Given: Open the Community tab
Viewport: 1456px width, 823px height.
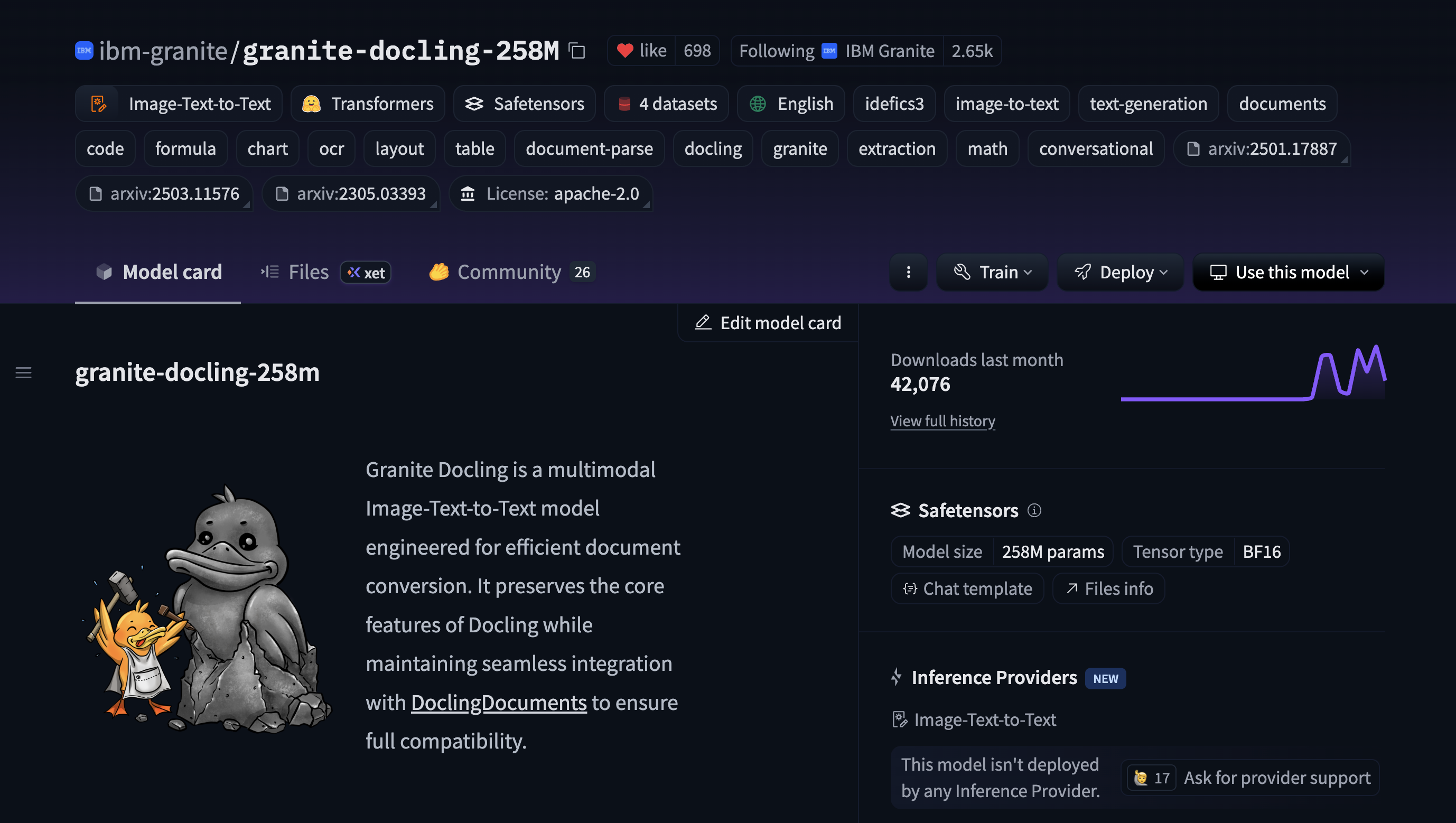Looking at the screenshot, I should click(508, 272).
